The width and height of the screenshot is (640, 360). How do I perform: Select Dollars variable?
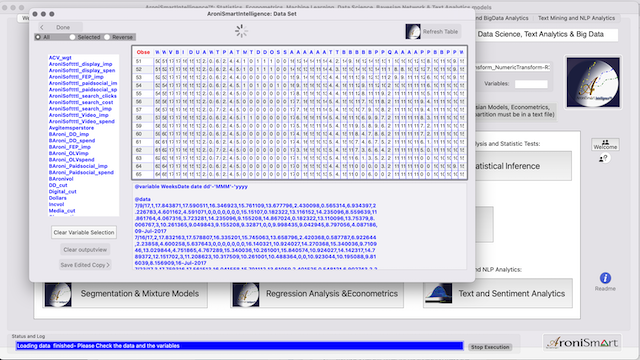[x=58, y=198]
